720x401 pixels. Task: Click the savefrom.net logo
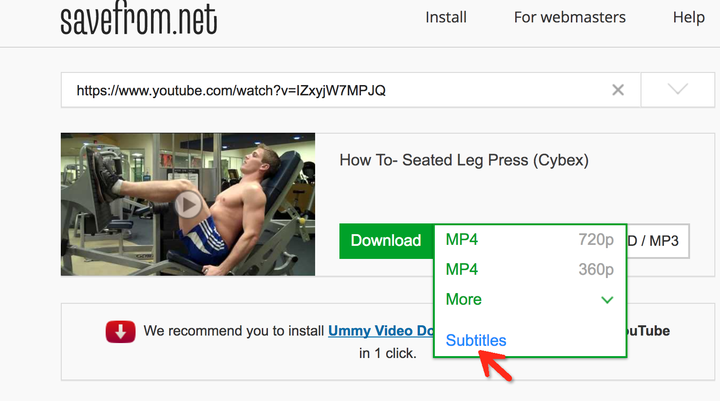tap(139, 19)
